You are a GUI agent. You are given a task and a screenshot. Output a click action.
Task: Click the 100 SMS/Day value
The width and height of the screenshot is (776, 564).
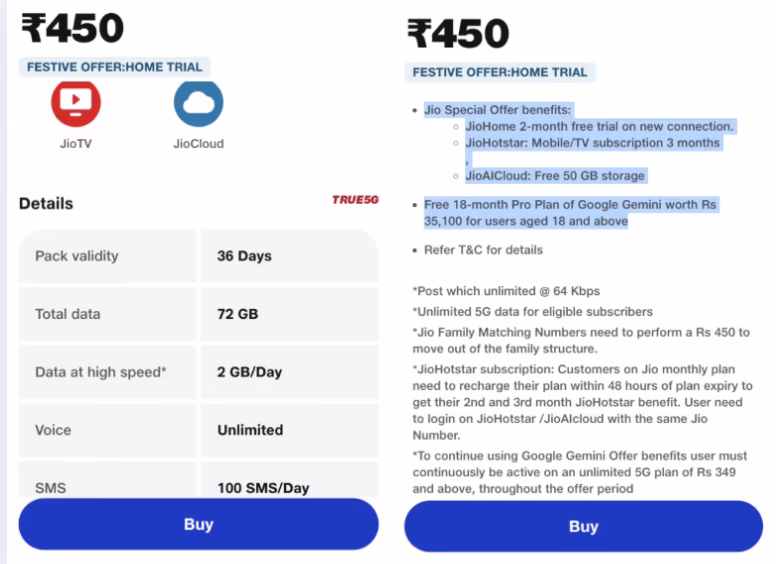pos(263,489)
